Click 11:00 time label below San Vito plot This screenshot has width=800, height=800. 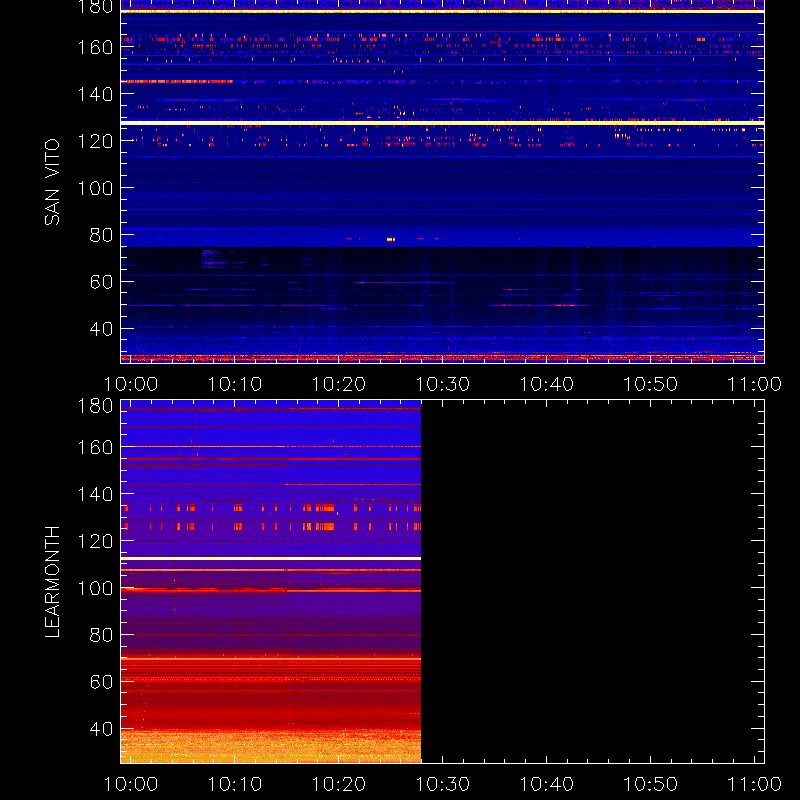(754, 384)
